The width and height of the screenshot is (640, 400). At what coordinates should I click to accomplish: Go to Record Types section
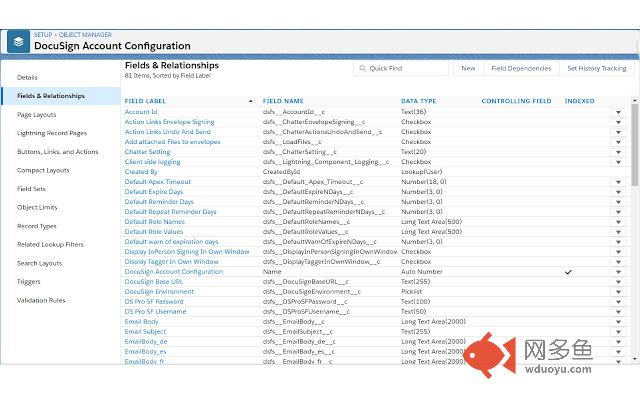[x=37, y=226]
